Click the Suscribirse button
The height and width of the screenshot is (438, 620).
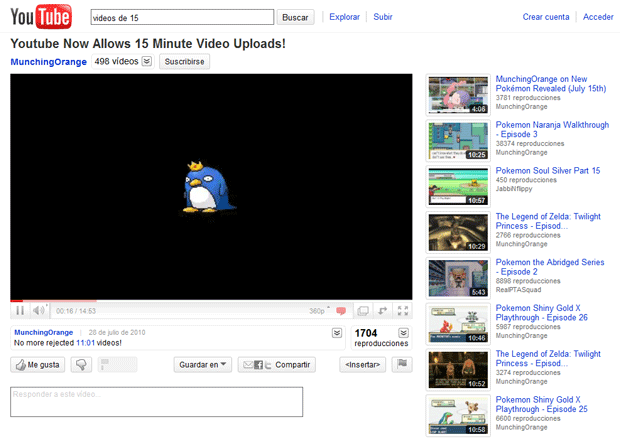tap(184, 62)
